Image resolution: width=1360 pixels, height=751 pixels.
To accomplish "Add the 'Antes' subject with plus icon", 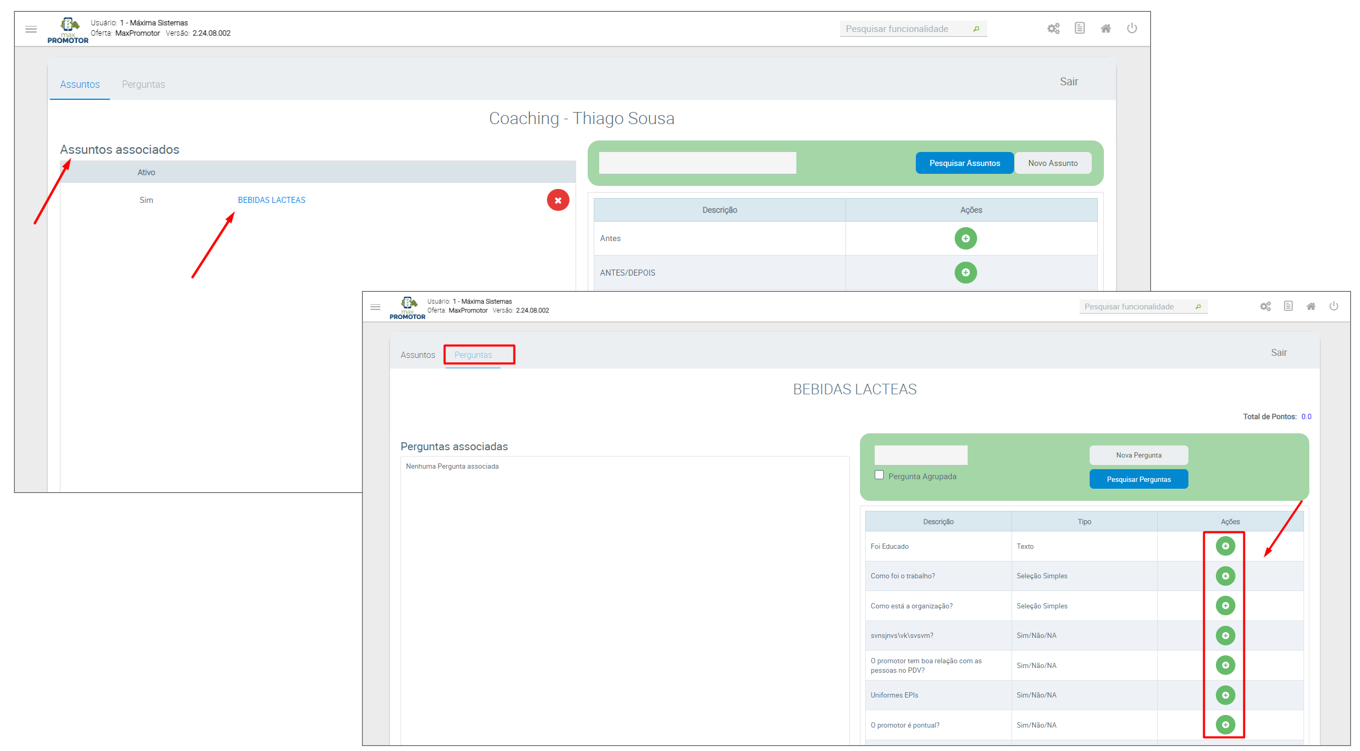I will (965, 239).
